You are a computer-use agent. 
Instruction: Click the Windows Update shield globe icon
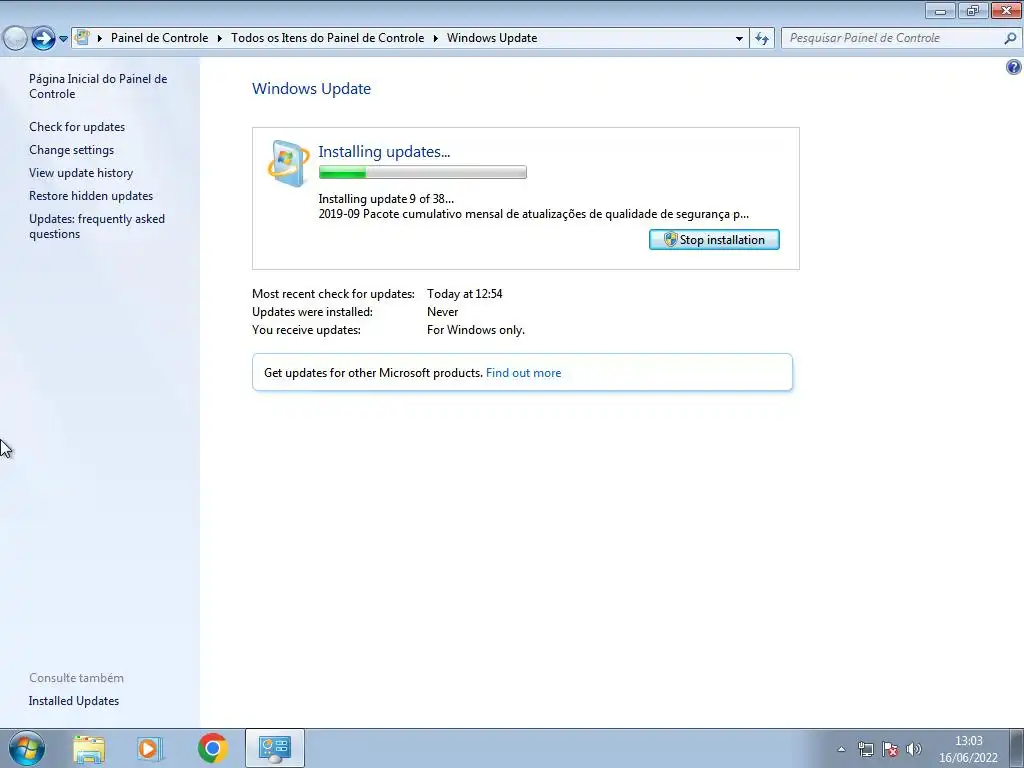pos(288,163)
